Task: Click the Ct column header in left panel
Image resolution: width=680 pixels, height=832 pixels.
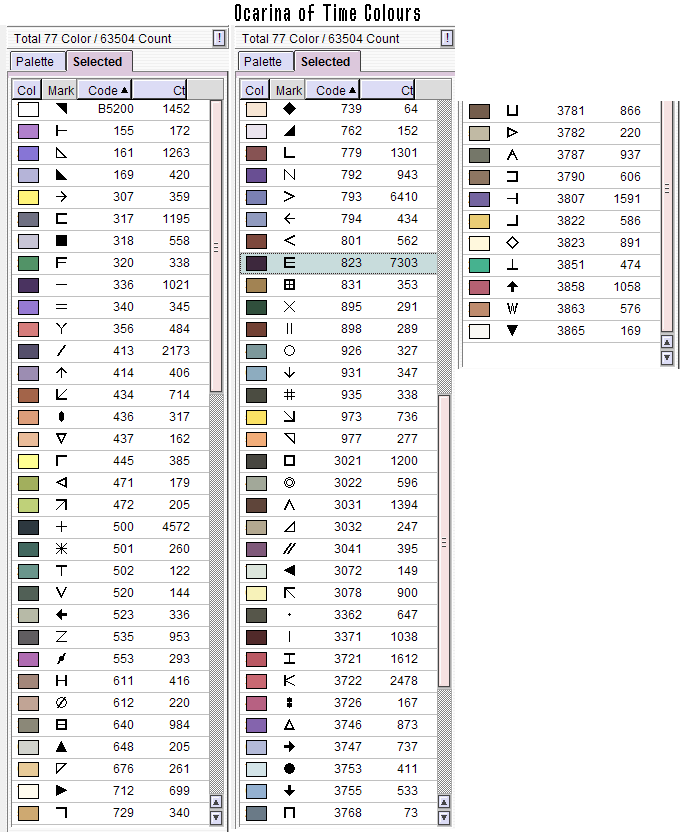Action: [x=159, y=90]
